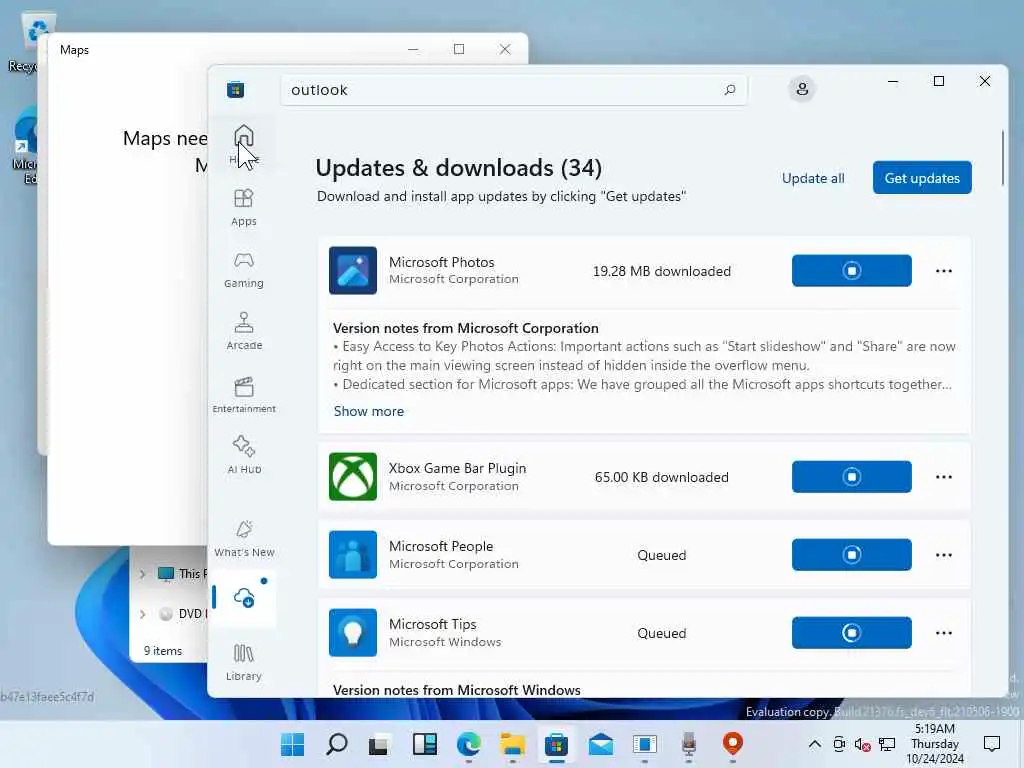Click the Xbox Game Bar Plugin title
The image size is (1024, 768).
click(457, 468)
